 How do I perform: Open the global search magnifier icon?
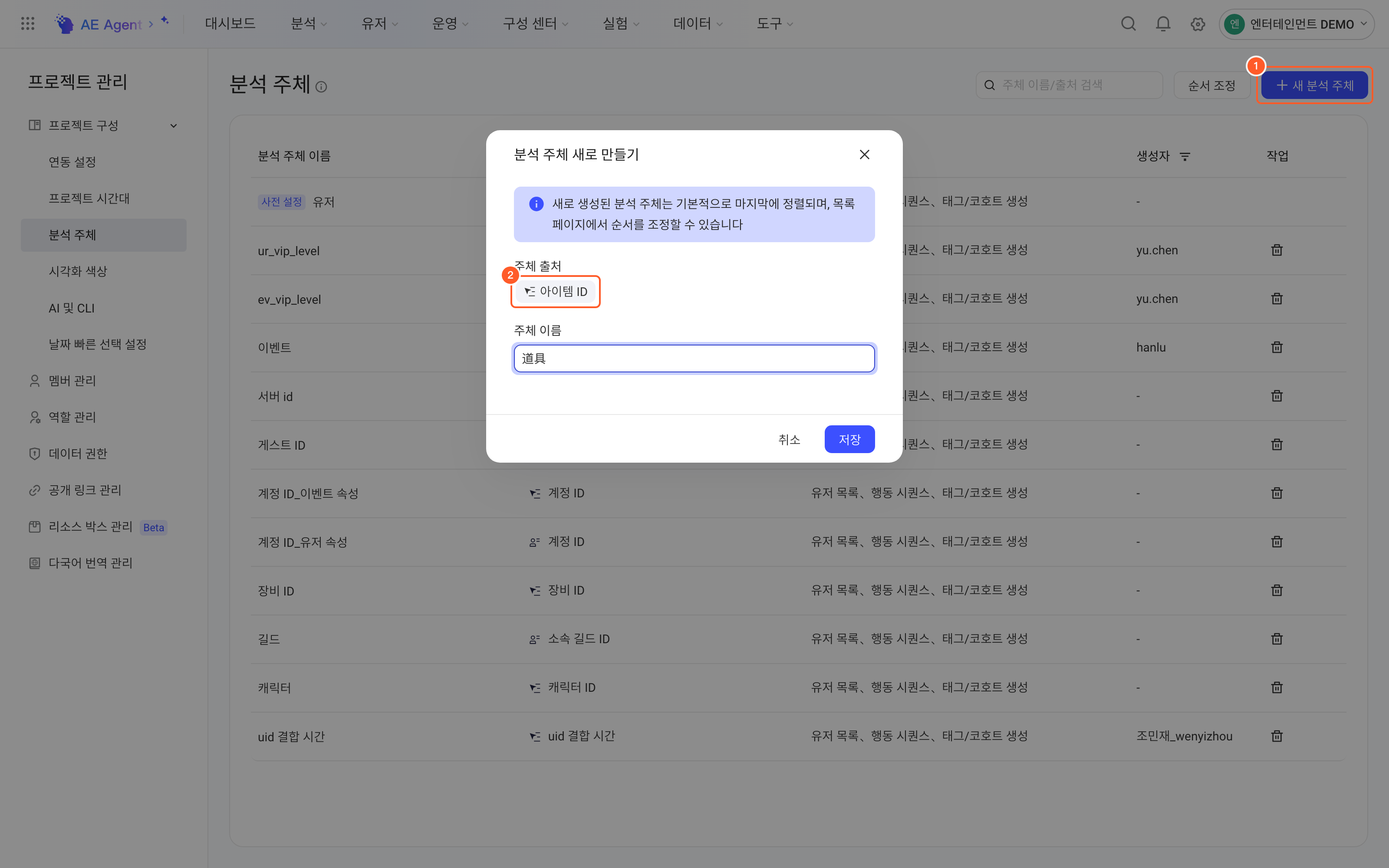click(x=1129, y=23)
